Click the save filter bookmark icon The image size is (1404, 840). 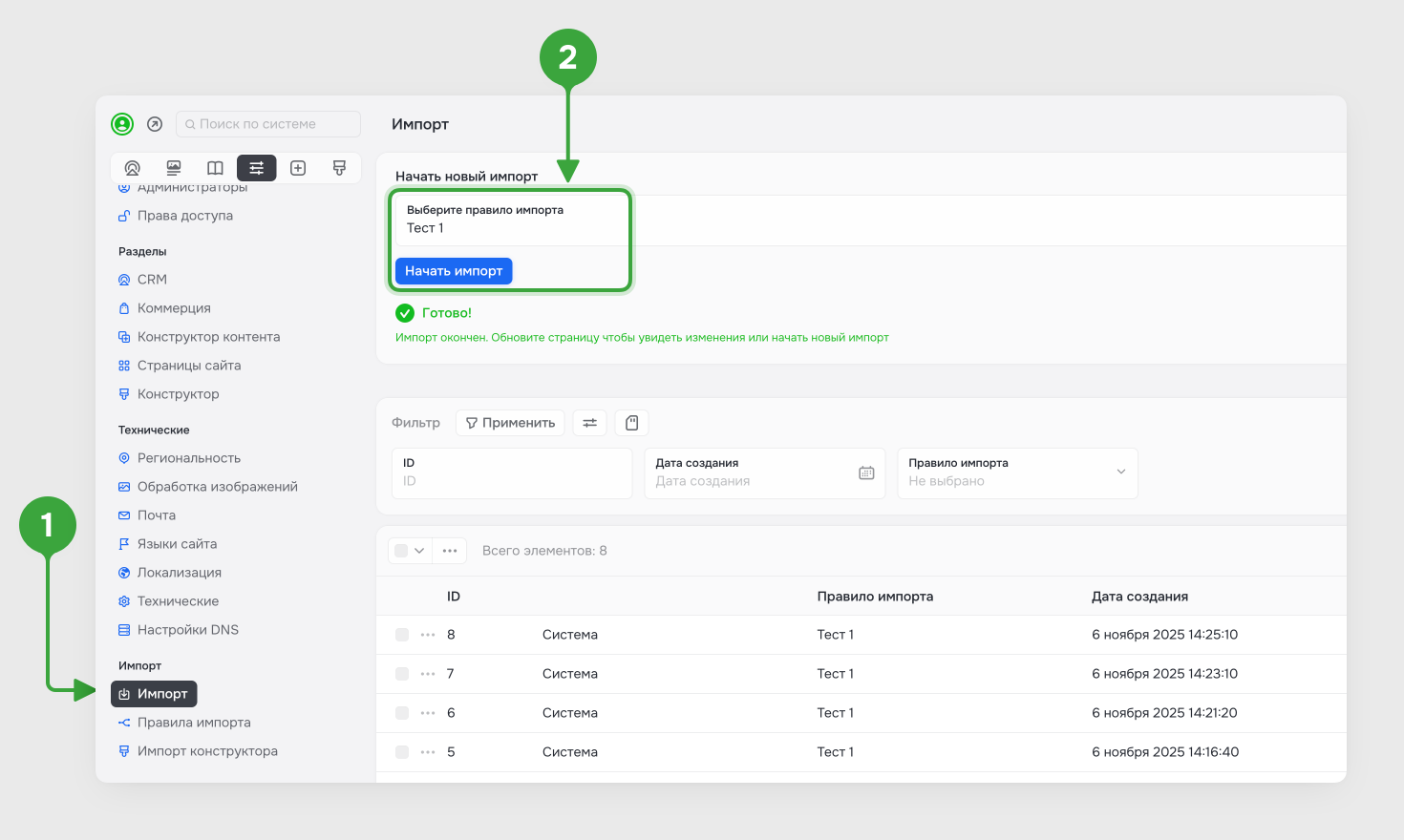pos(631,423)
